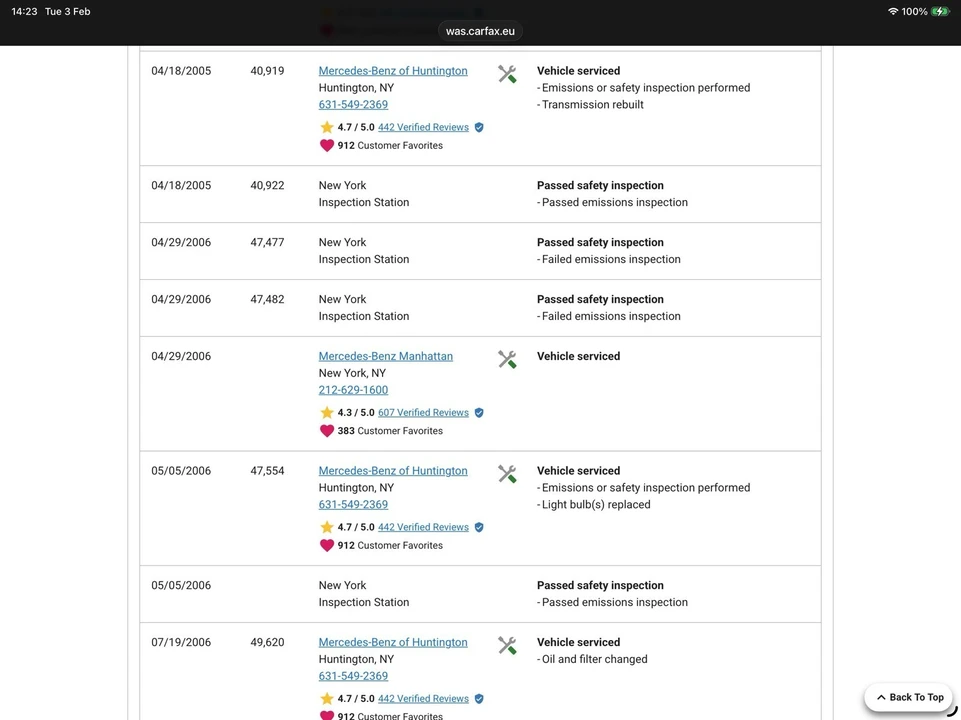This screenshot has height=720, width=961.
Task: Click the wrench icon in 04/18/2005 service row
Action: [507, 74]
